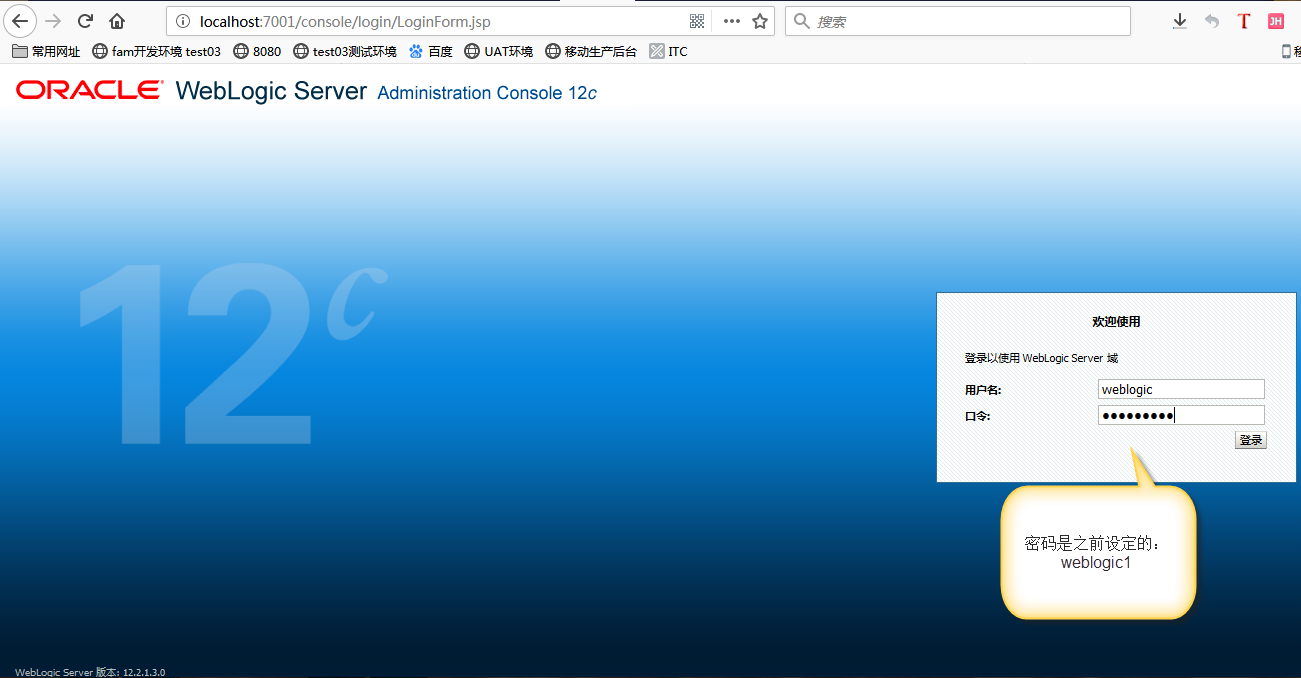Open the browser home page icon
This screenshot has height=678, width=1301.
[x=118, y=21]
